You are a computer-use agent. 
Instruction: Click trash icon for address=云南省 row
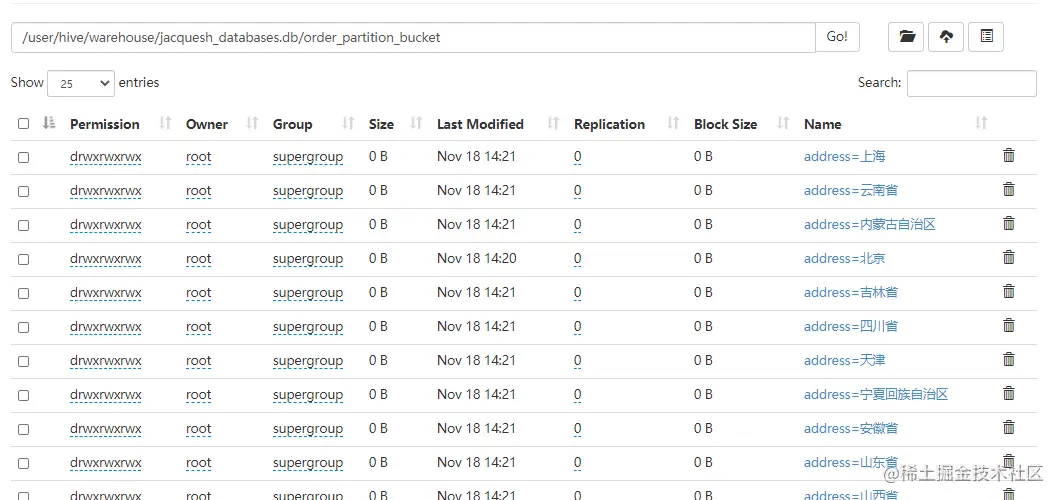tap(1008, 190)
